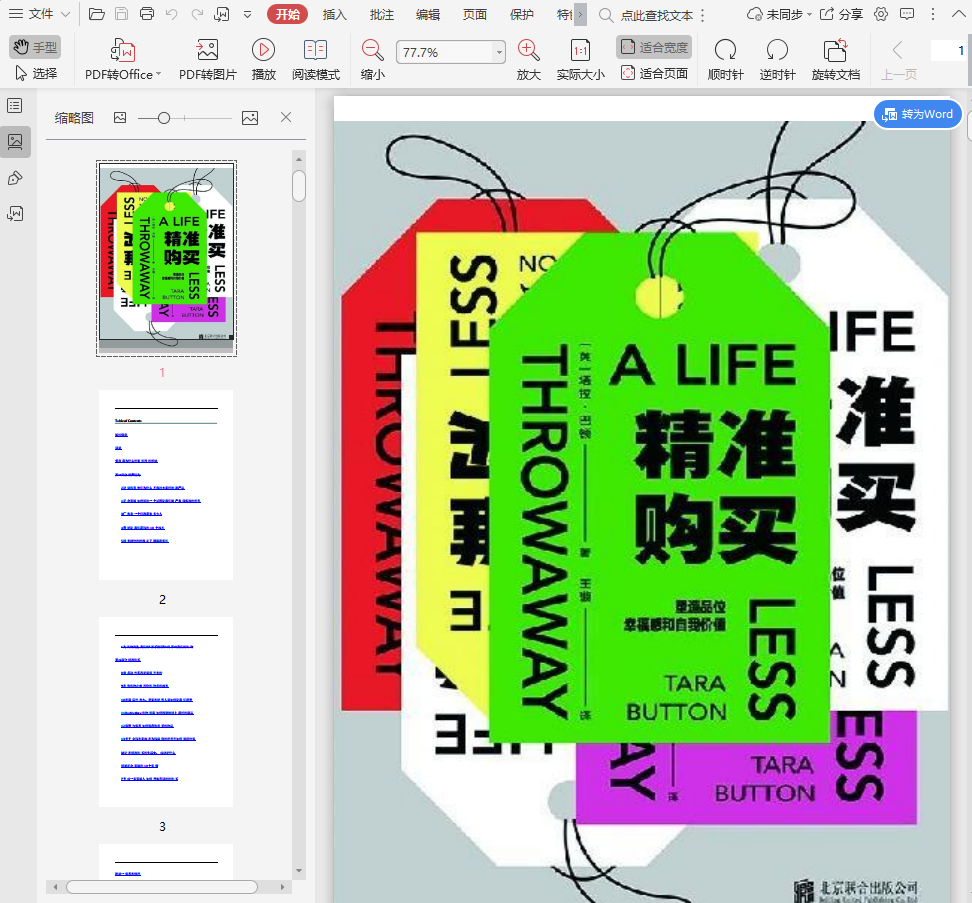Viewport: 972px width, 903px height.
Task: Click the 播放 play icon
Action: (x=263, y=51)
